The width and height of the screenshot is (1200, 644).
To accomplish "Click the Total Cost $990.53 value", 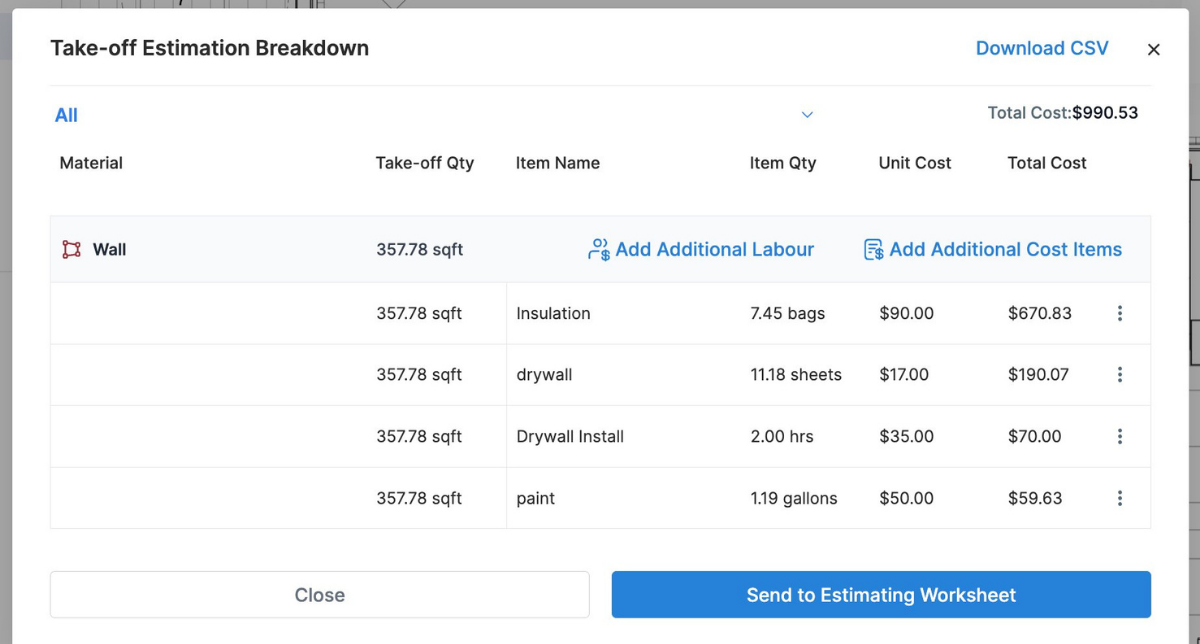I will click(1105, 112).
